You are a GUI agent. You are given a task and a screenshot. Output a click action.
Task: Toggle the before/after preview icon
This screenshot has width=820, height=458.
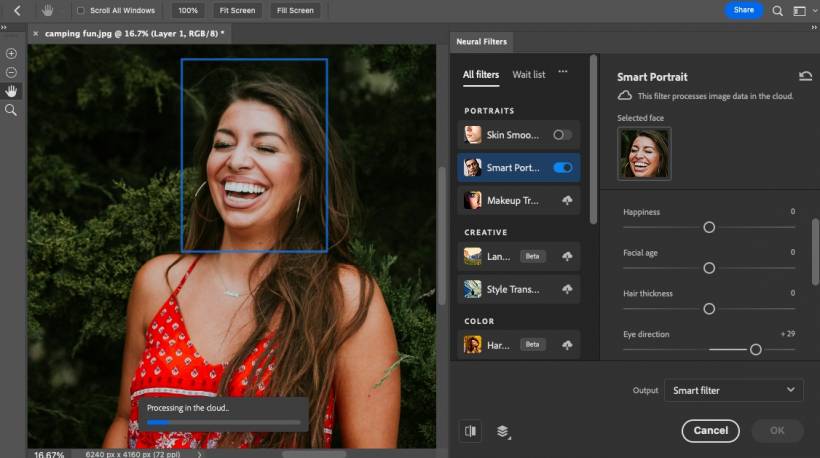470,431
